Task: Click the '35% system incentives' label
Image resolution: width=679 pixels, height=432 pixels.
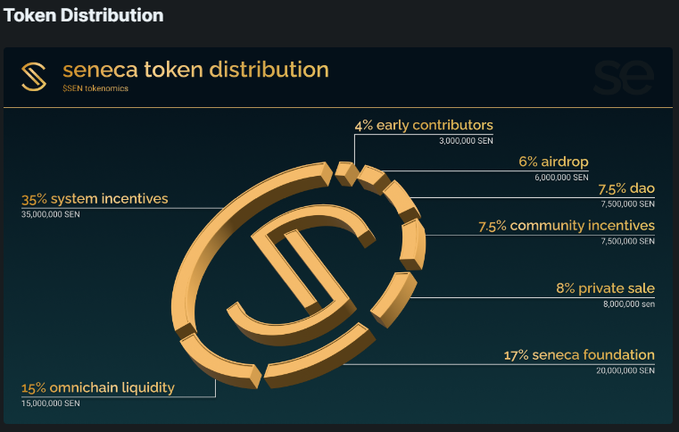Action: click(x=95, y=199)
